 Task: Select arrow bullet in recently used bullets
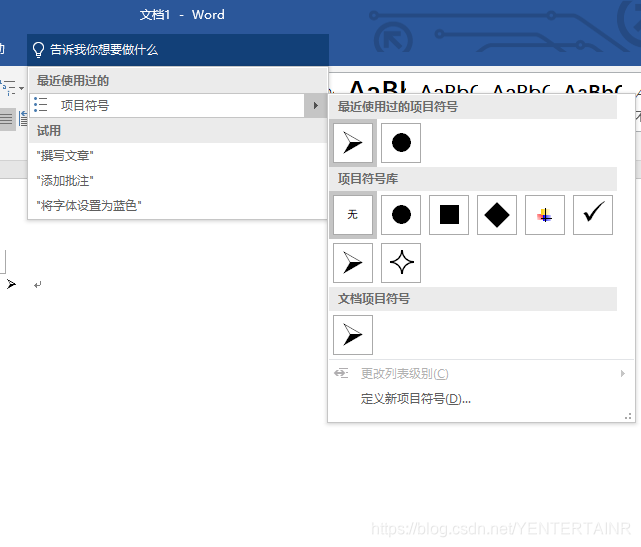tap(353, 143)
